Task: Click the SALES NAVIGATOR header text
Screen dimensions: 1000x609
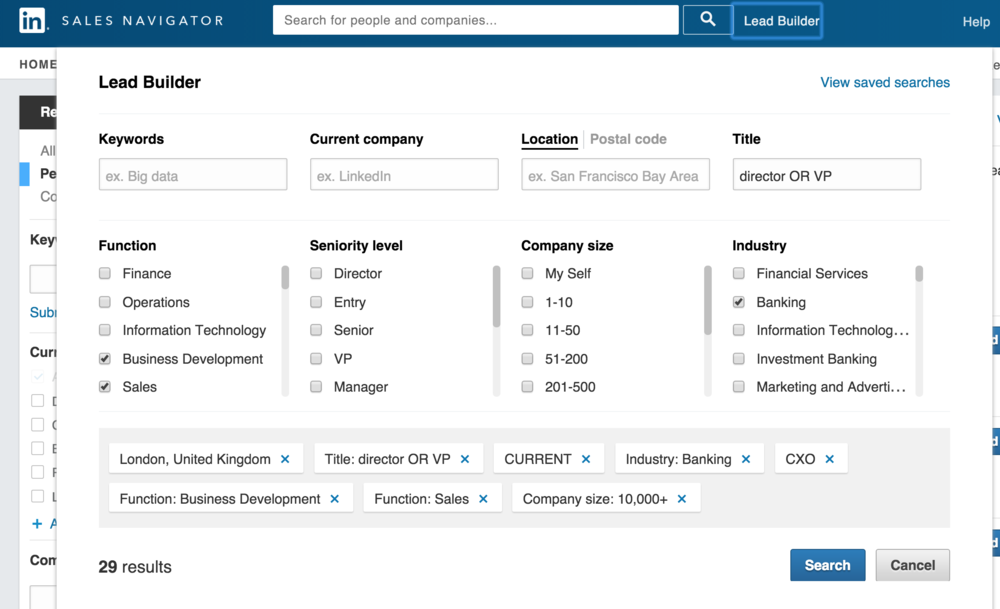Action: (x=142, y=20)
